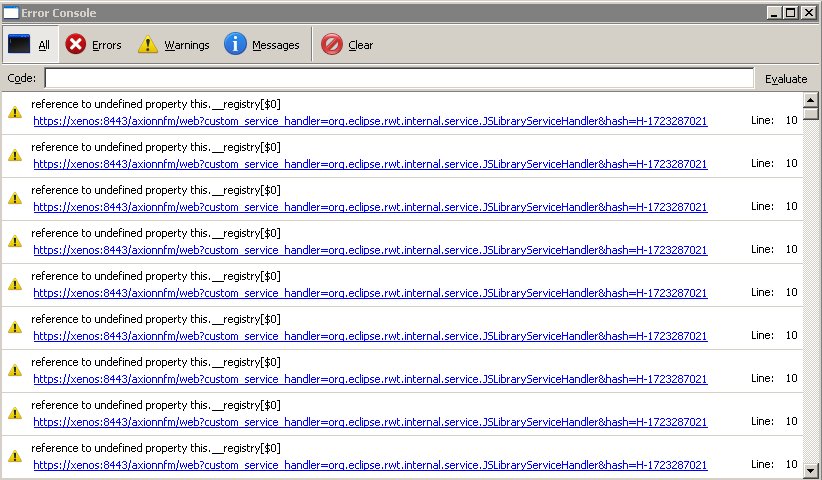
Task: Click the Evaluate button
Action: [x=786, y=79]
